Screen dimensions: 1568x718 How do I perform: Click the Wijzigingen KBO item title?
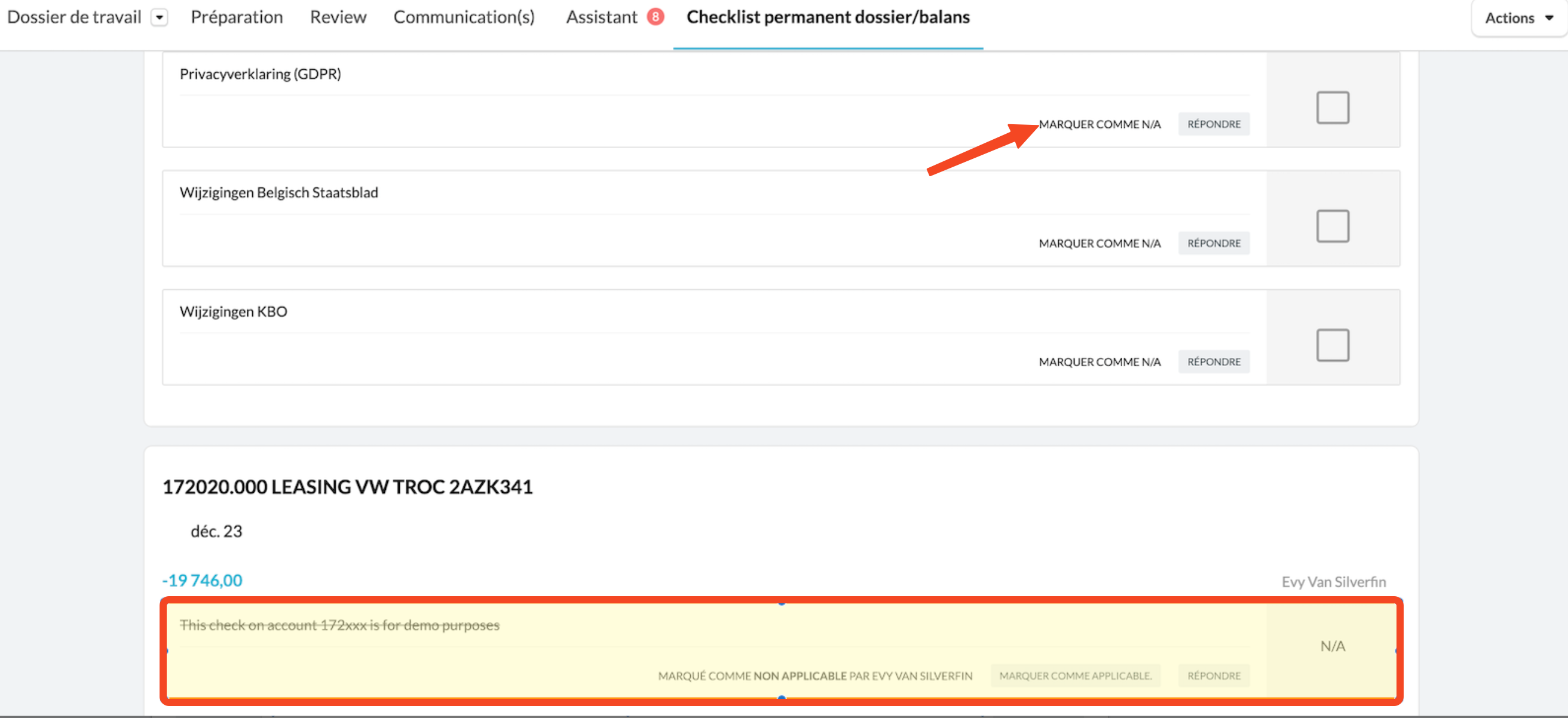[233, 312]
